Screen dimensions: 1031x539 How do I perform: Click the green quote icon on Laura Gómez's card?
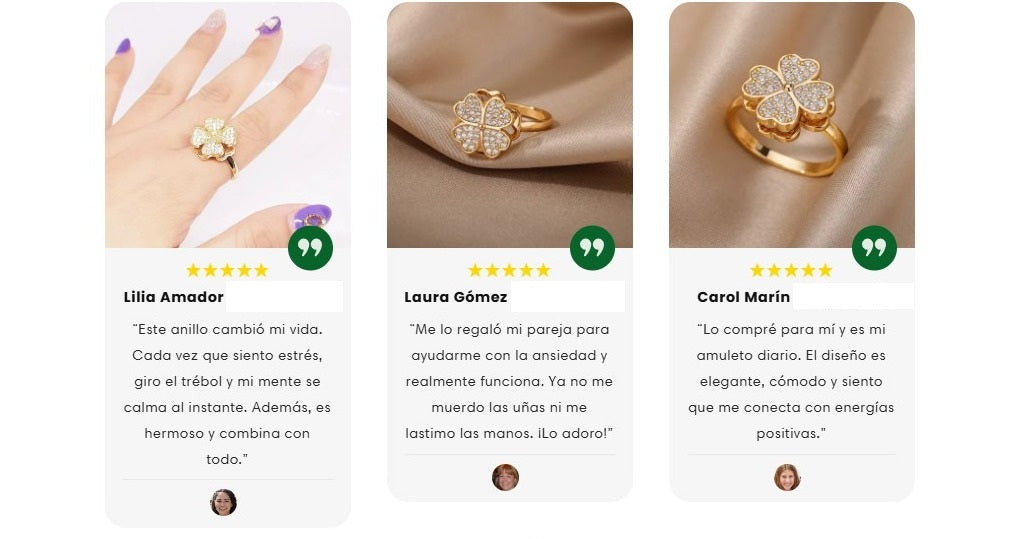592,248
